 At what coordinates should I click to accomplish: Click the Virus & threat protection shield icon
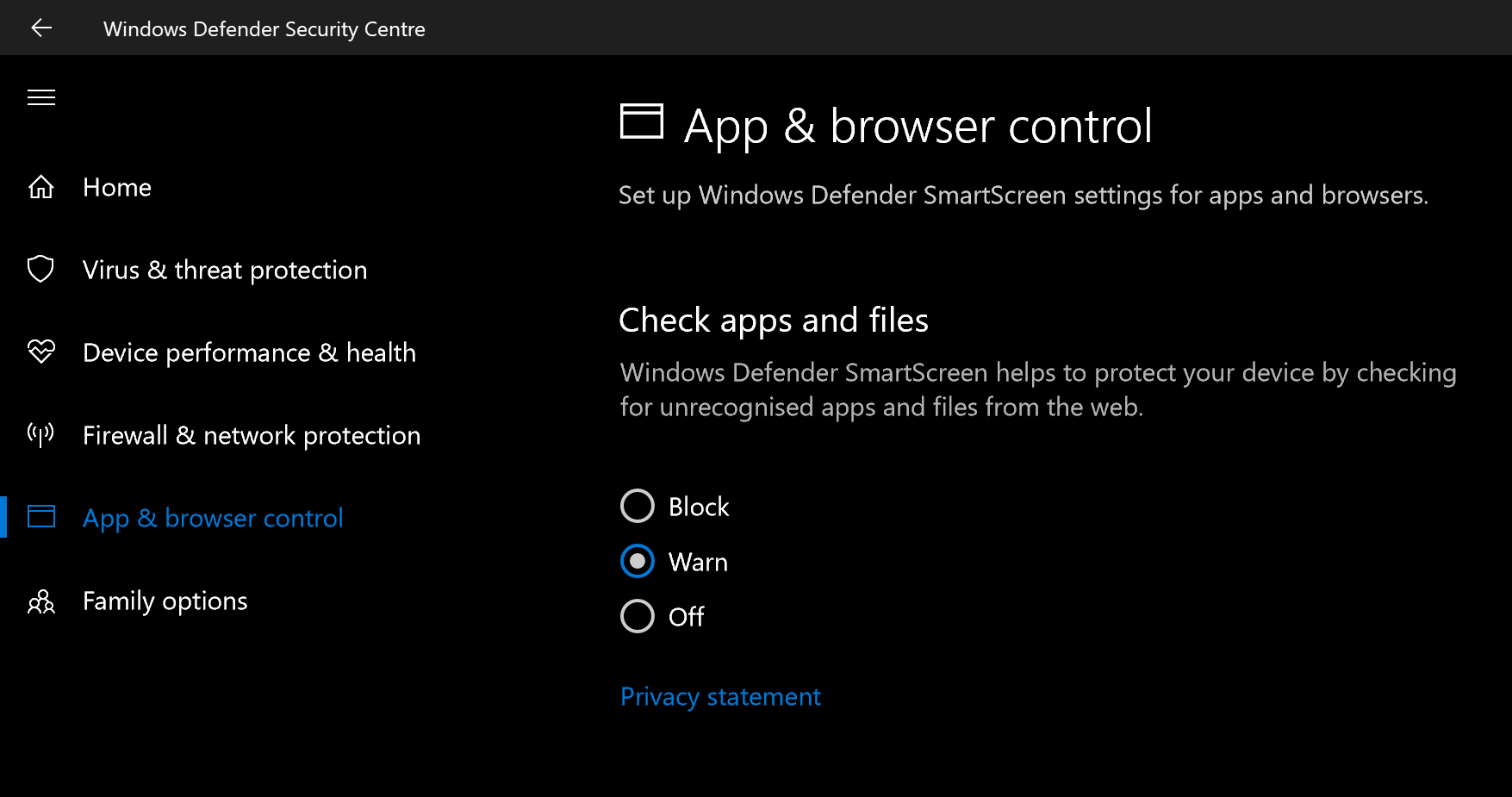(41, 270)
